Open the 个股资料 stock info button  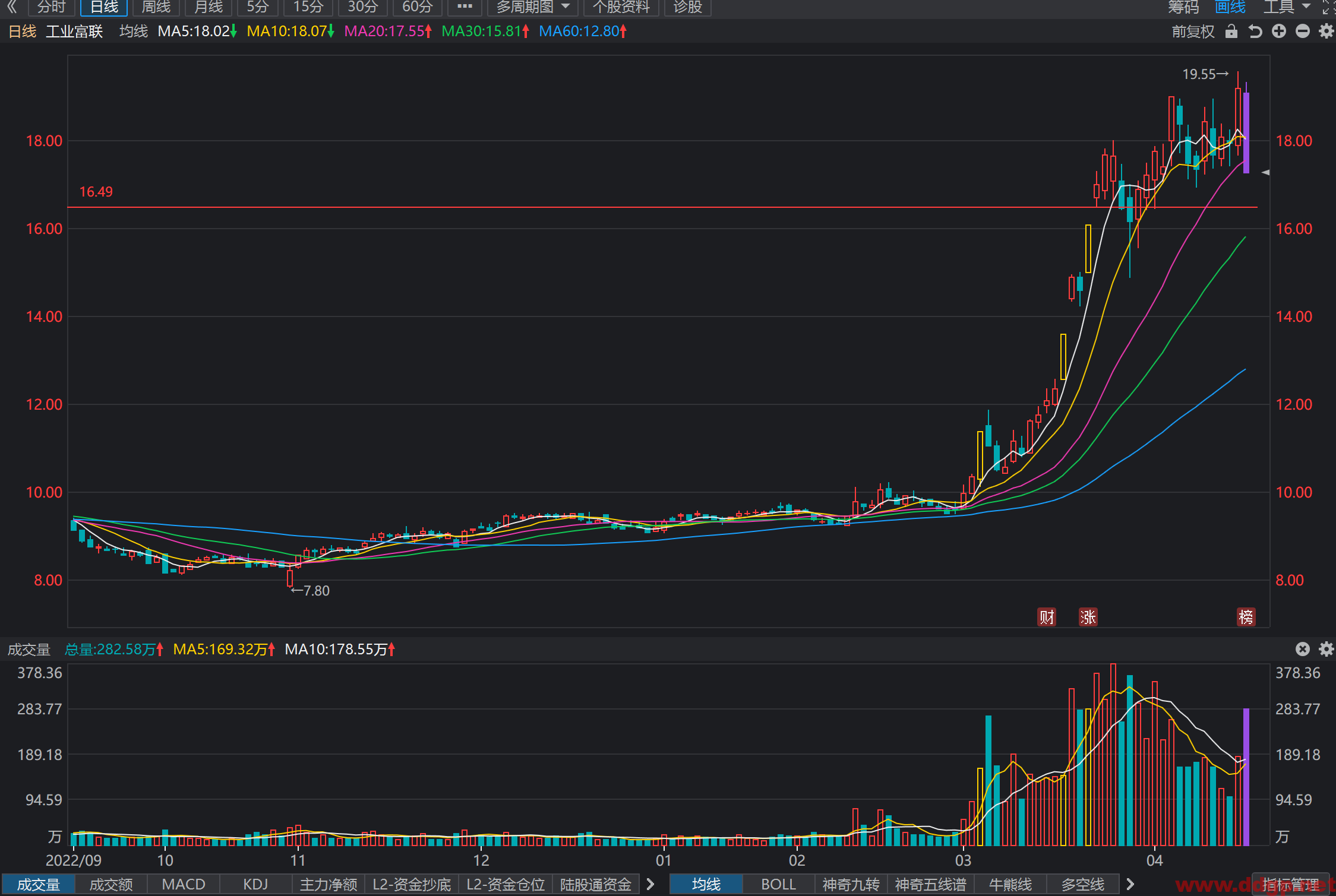pos(621,7)
